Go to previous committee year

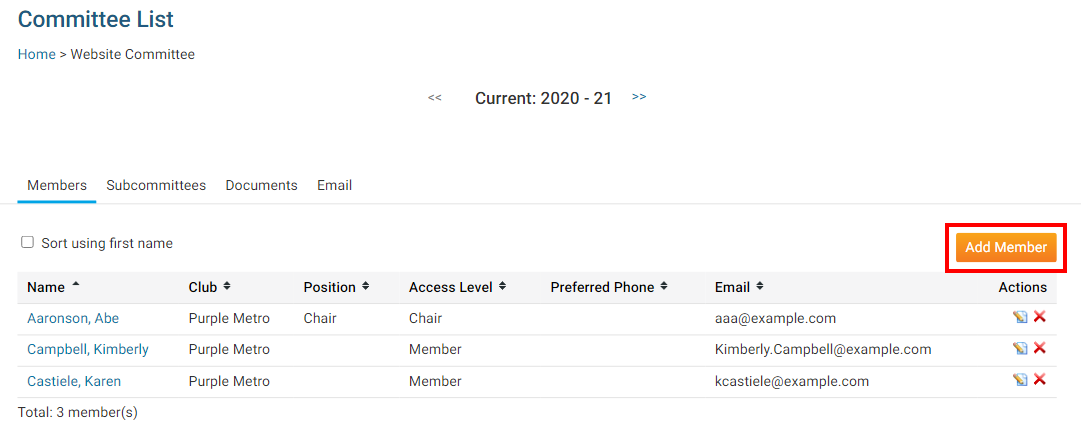435,98
